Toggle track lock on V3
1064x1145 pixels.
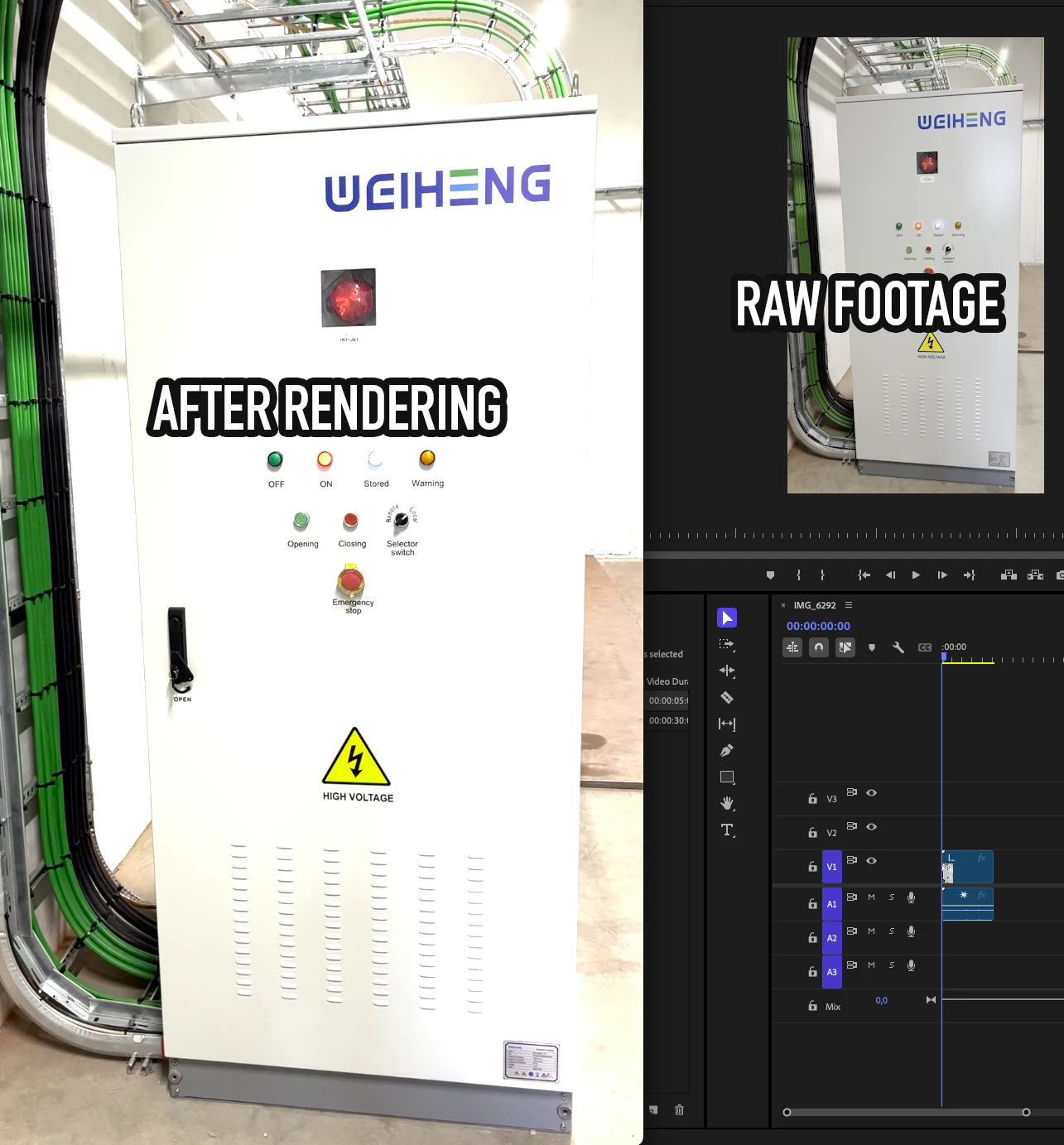pyautogui.click(x=812, y=799)
